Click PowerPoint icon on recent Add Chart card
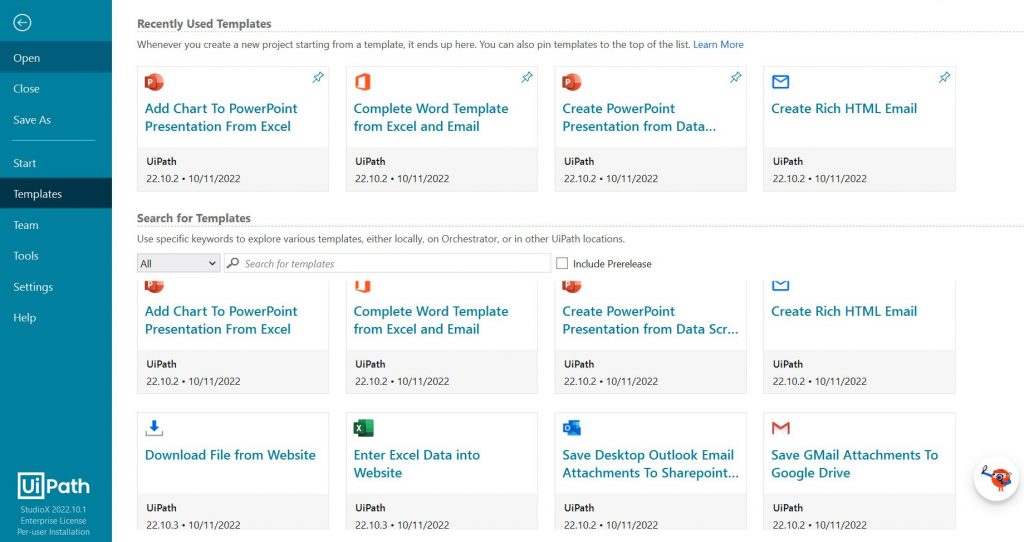The width and height of the screenshot is (1024, 542). pos(154,82)
